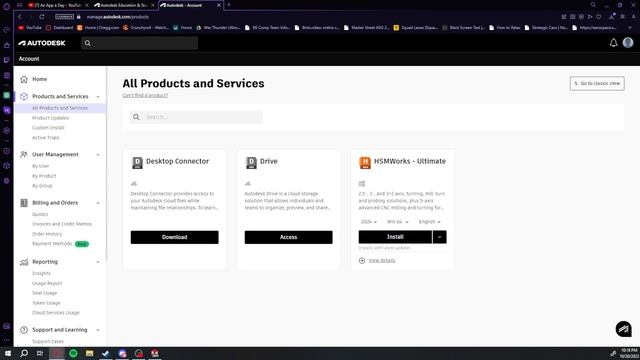Download Desktop Connector
Screen dimensions: 640x360
[x=174, y=237]
